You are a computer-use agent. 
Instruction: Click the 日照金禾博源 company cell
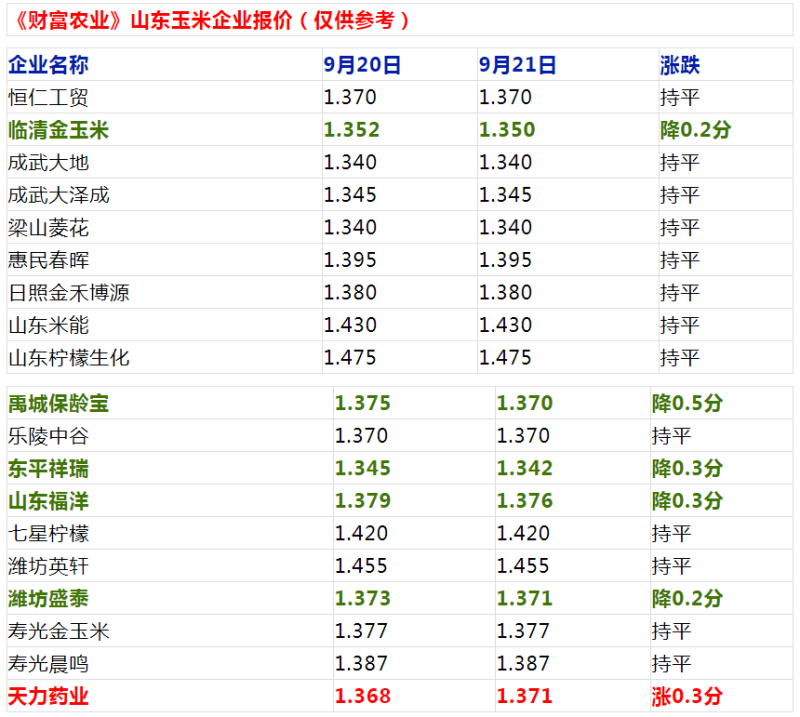click(x=68, y=293)
